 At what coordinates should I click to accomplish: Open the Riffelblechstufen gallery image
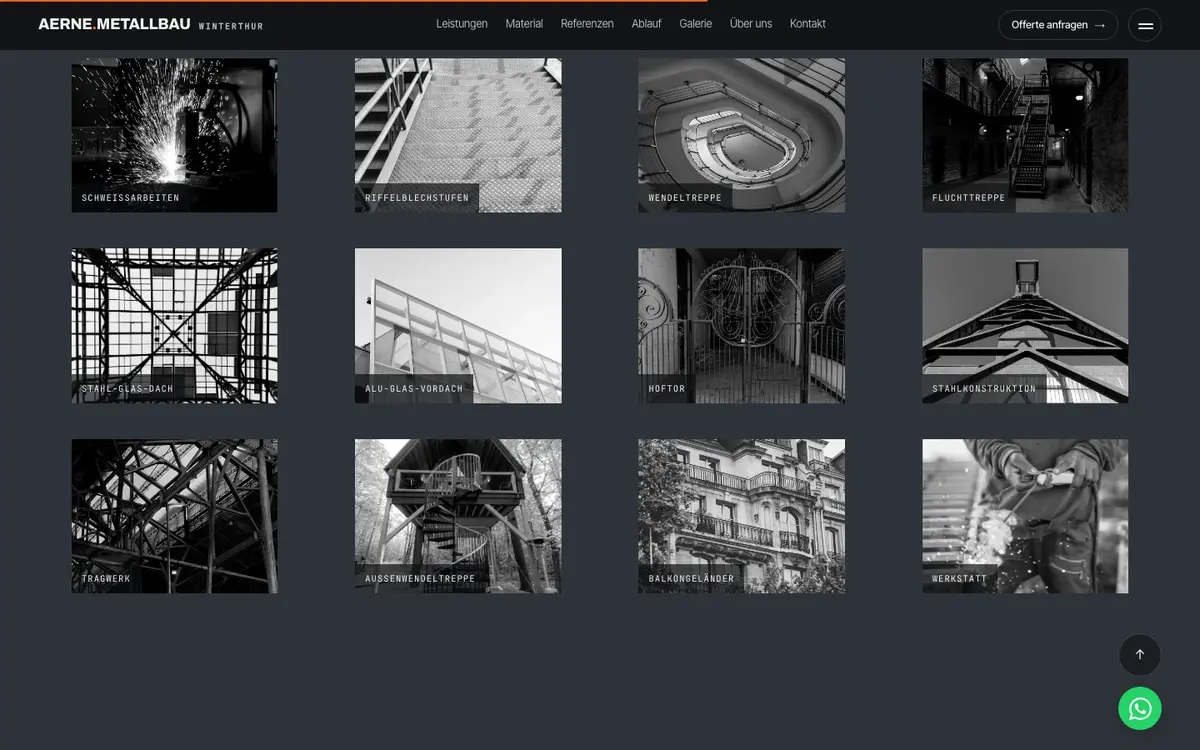[458, 135]
